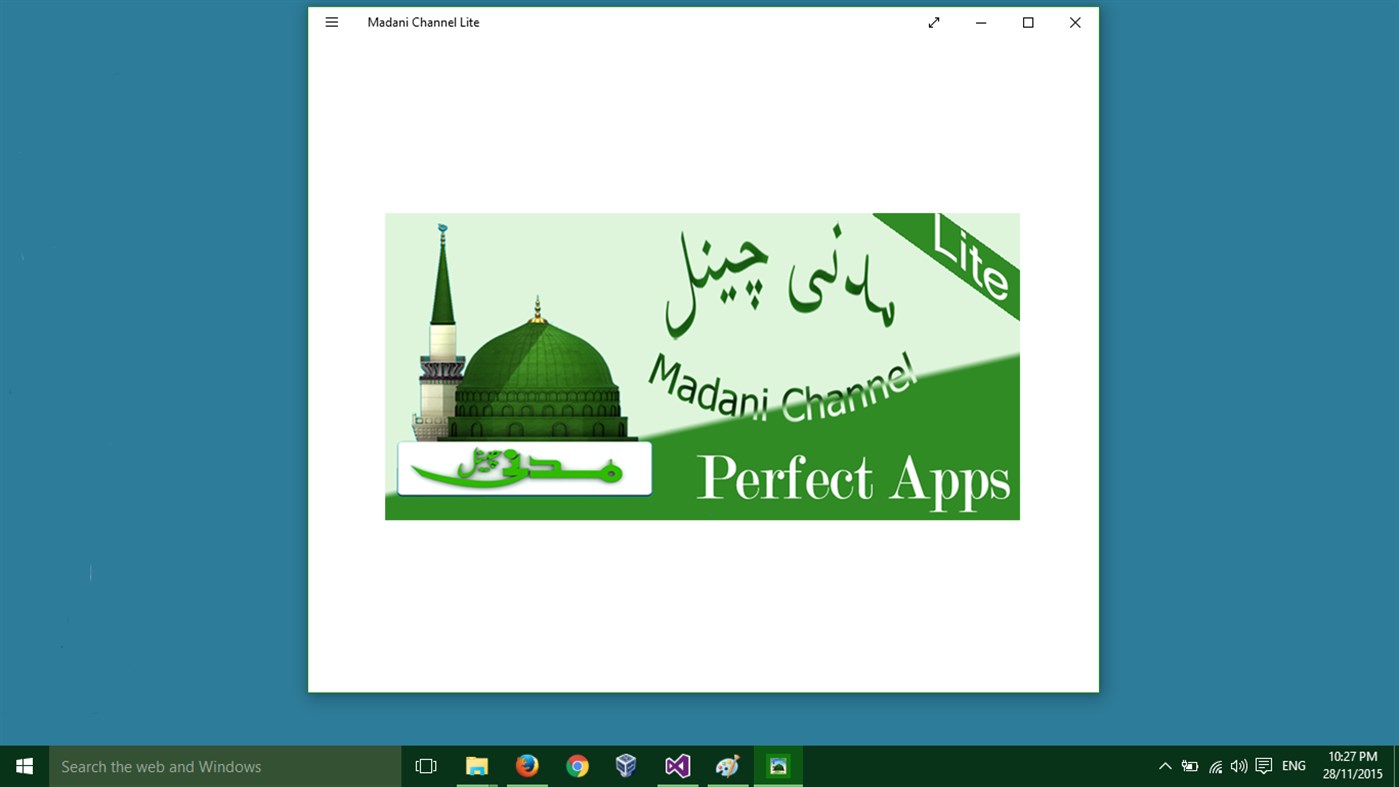
Task: View the Madani Channel splash banner image
Action: [x=701, y=366]
